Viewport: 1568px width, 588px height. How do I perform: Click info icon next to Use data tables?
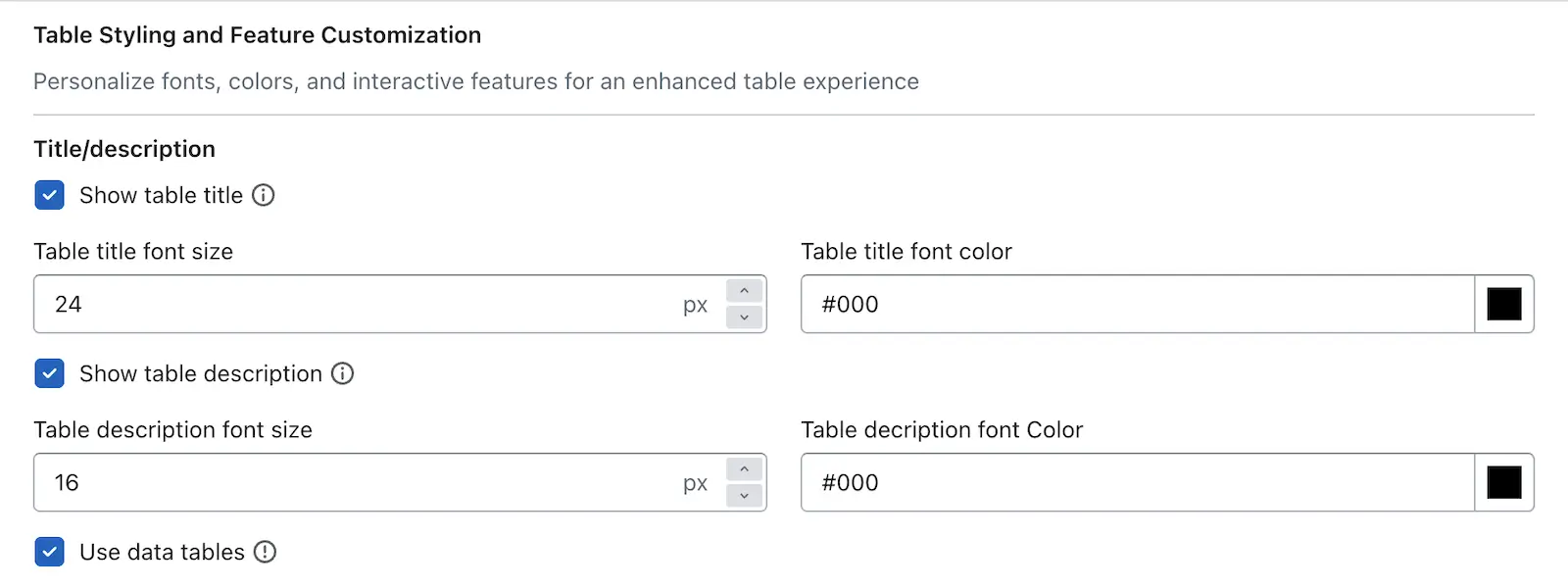click(x=265, y=552)
